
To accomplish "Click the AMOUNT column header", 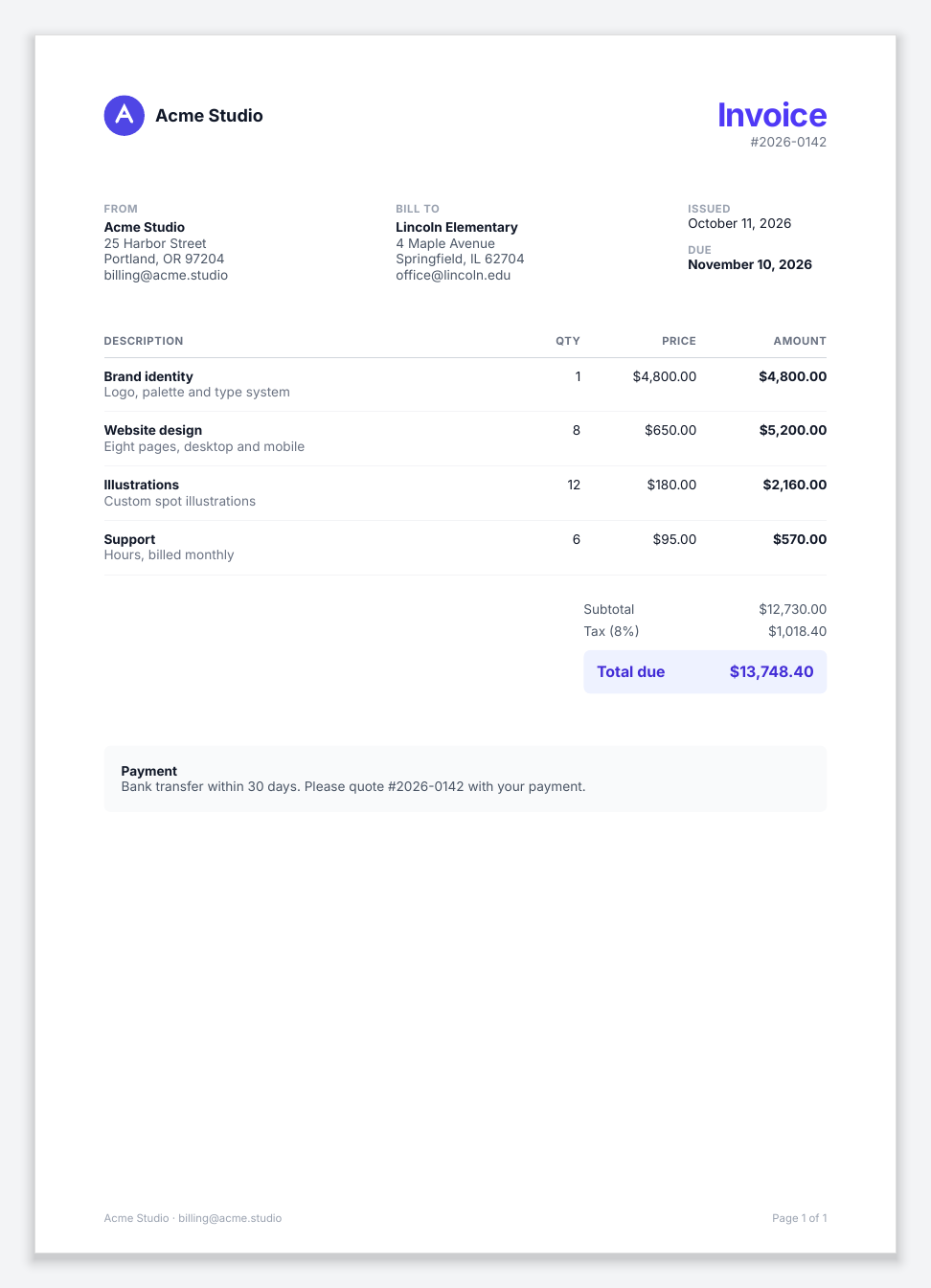I will pyautogui.click(x=800, y=341).
